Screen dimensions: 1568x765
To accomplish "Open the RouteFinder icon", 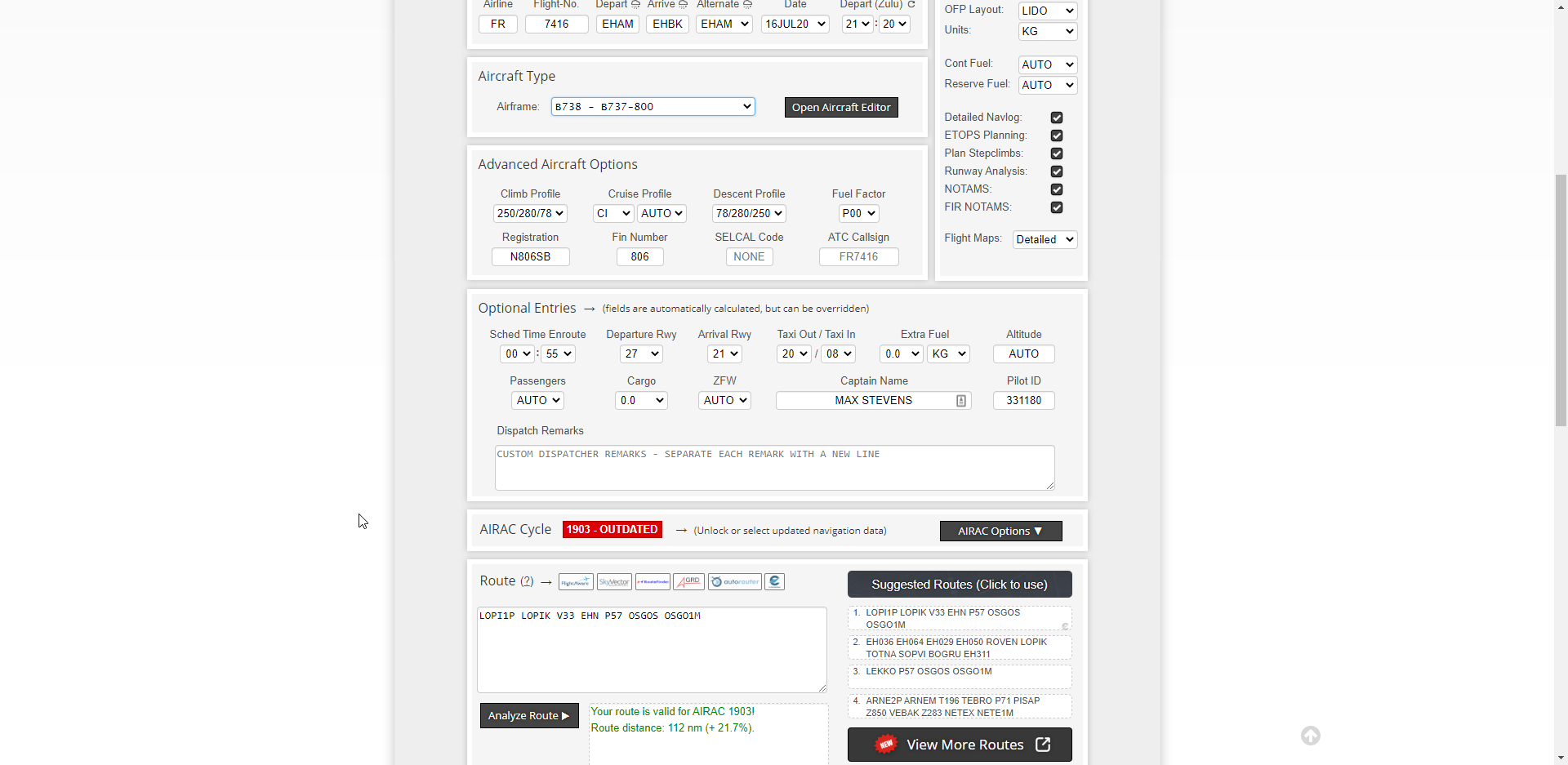I will pyautogui.click(x=653, y=582).
